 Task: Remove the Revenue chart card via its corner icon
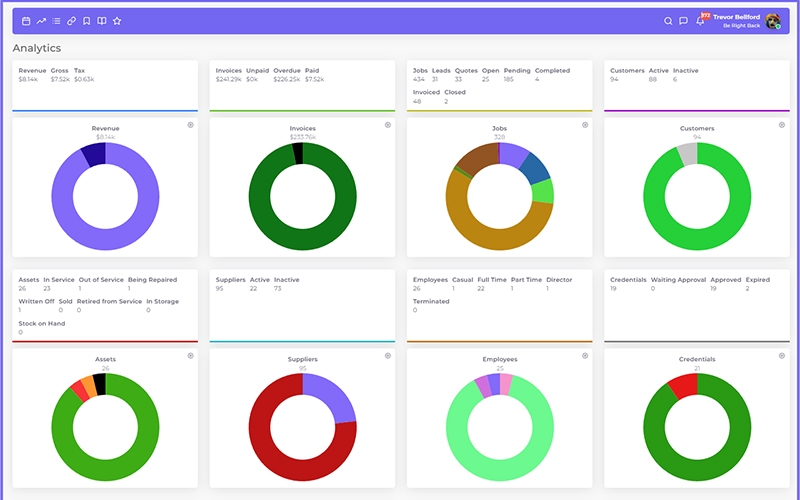point(190,125)
